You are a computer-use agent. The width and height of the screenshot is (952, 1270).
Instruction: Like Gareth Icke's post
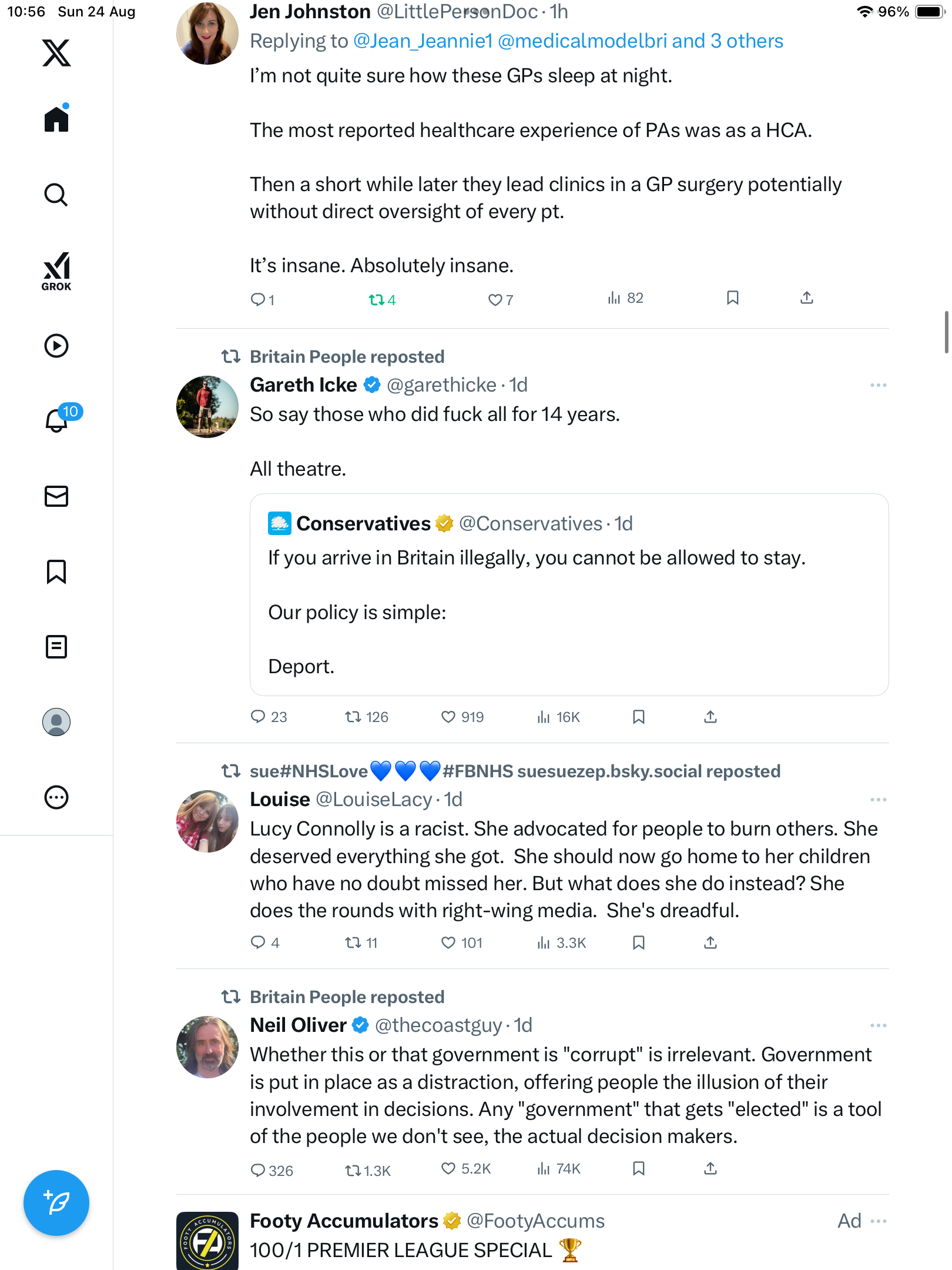click(448, 717)
